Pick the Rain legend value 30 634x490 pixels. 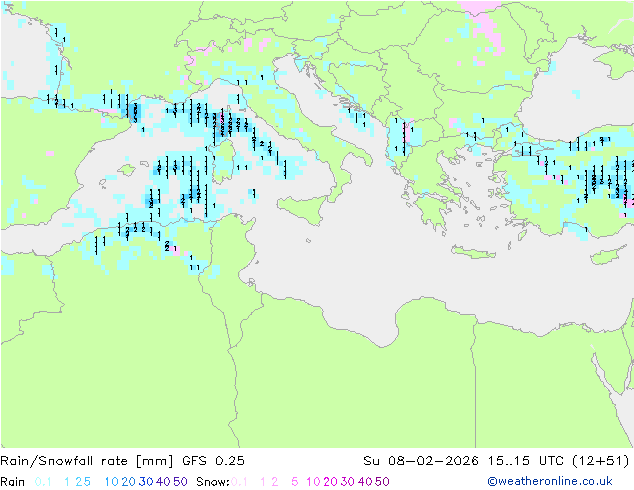(x=146, y=482)
